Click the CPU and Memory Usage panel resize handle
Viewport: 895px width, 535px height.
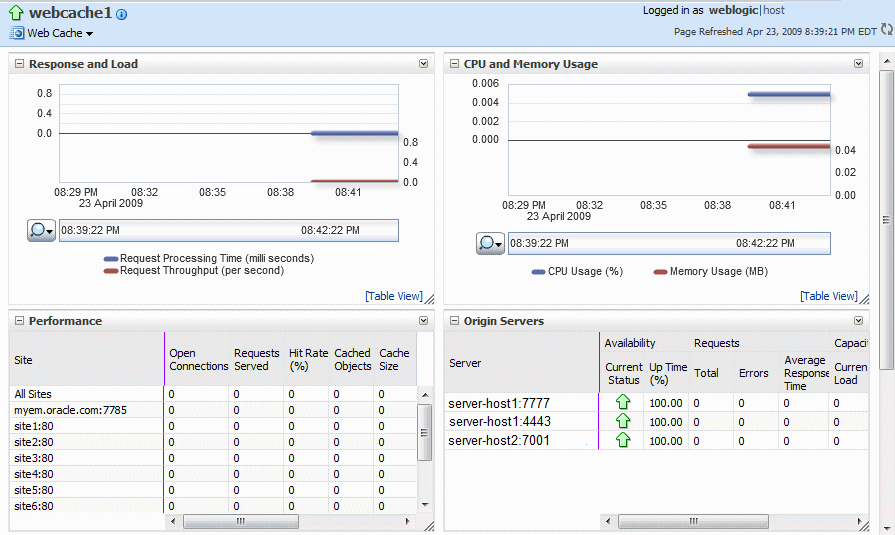coord(864,299)
